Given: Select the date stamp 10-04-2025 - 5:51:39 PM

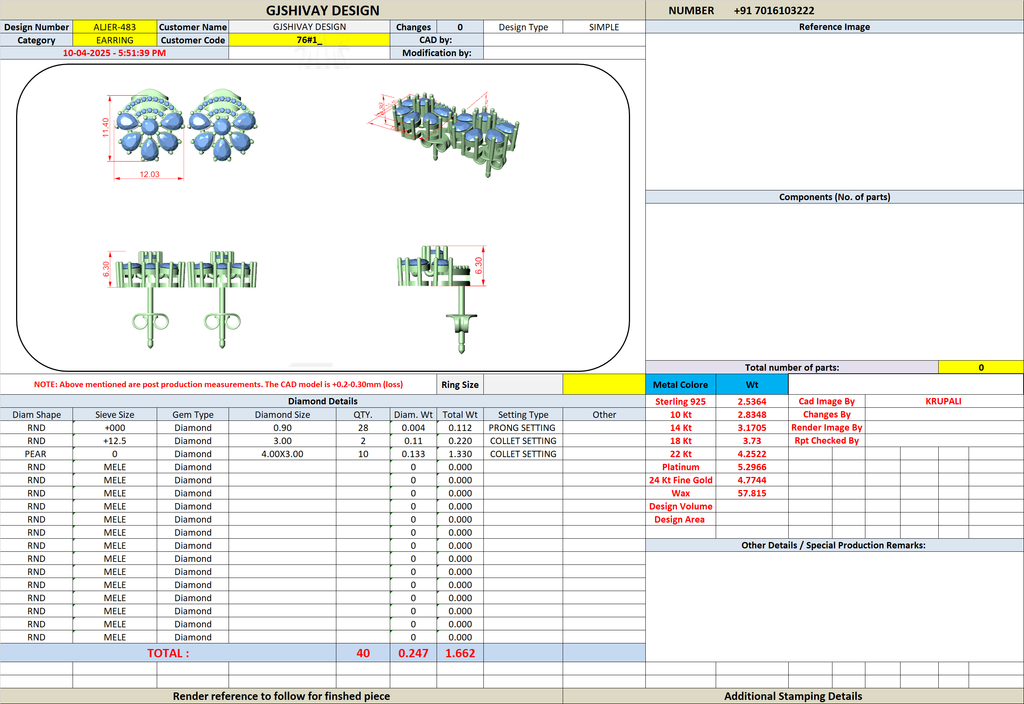Looking at the screenshot, I should [x=114, y=53].
